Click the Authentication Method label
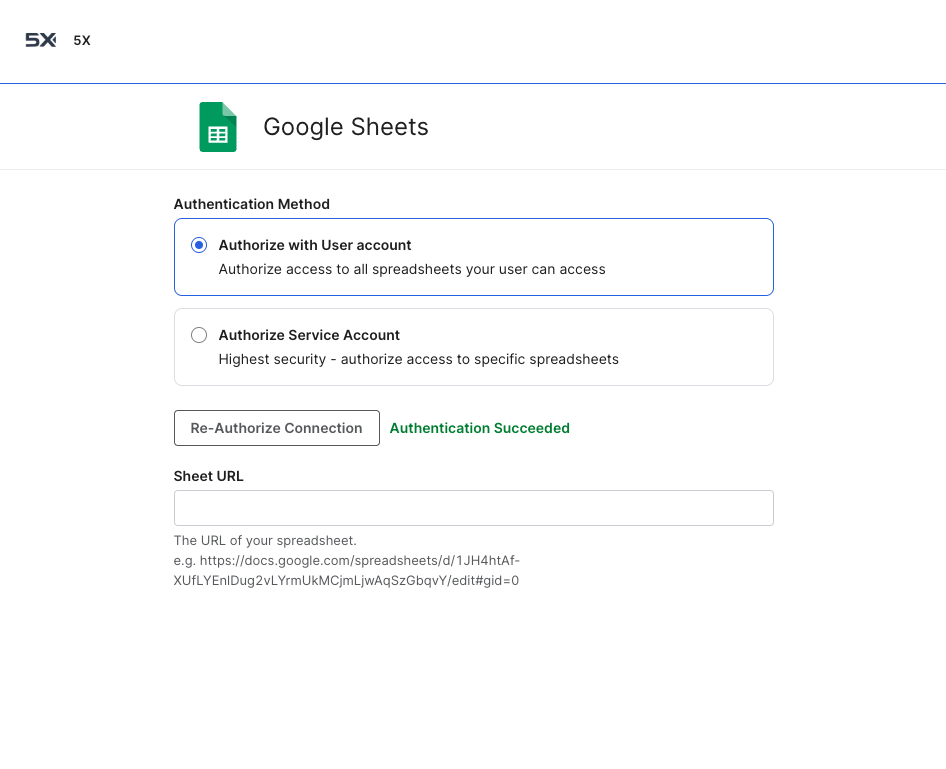Viewport: 946px width, 769px height. click(252, 204)
